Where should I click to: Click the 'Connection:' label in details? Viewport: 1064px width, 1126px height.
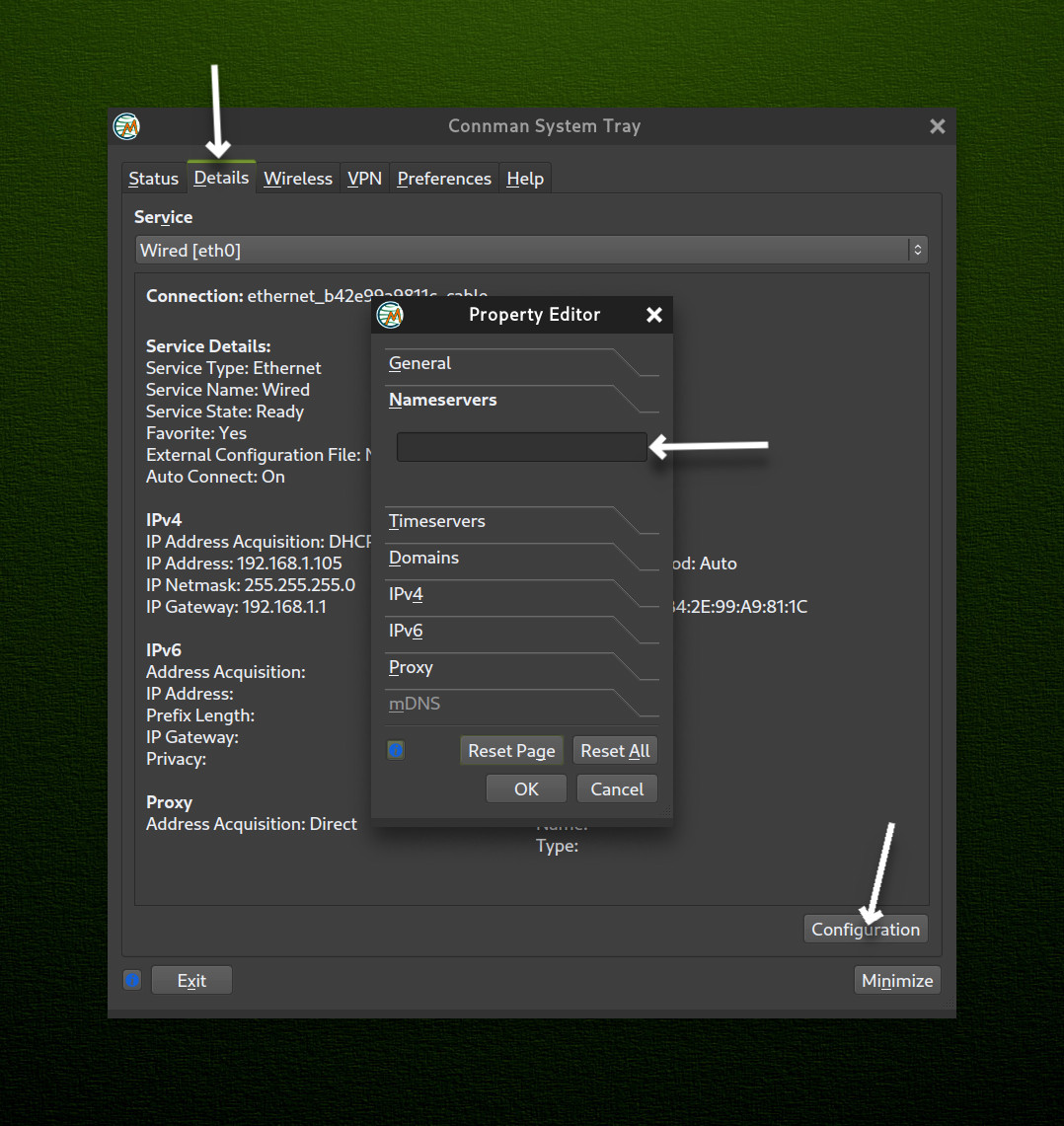click(x=194, y=296)
